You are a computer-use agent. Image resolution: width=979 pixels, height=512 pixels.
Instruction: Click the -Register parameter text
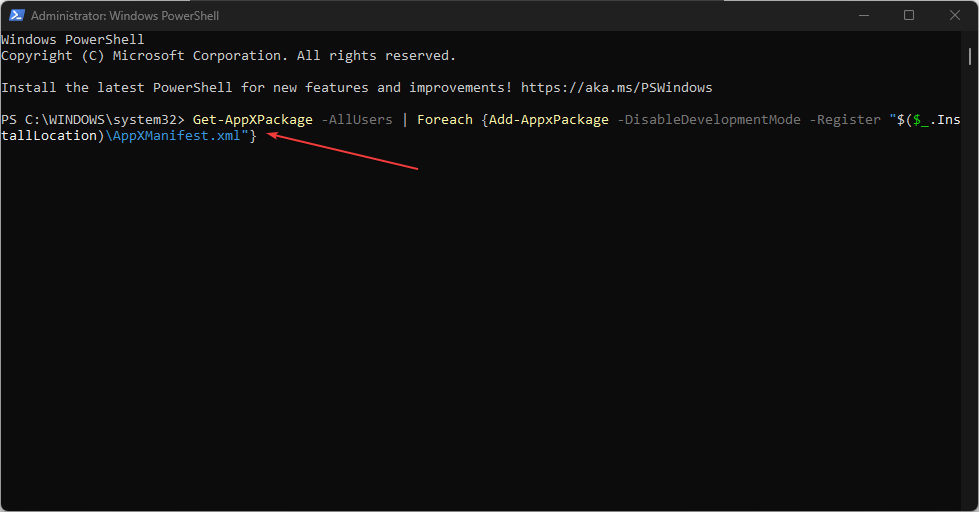(845, 120)
